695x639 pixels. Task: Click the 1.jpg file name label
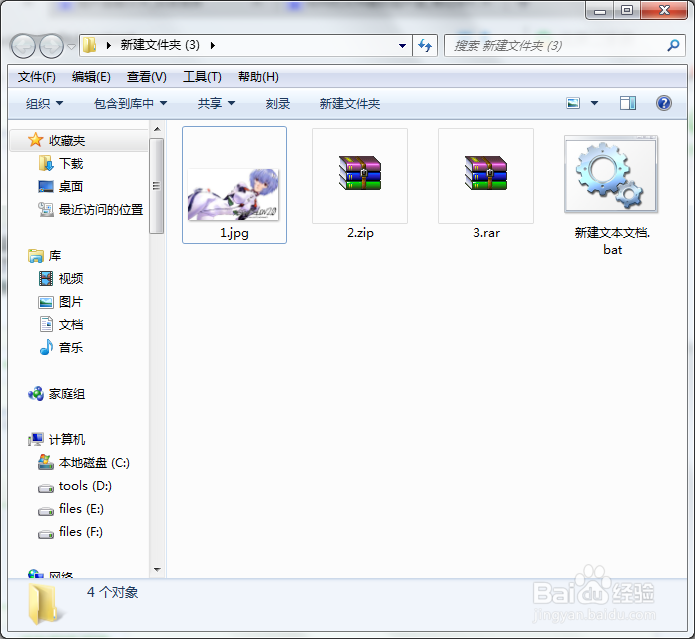click(x=234, y=233)
